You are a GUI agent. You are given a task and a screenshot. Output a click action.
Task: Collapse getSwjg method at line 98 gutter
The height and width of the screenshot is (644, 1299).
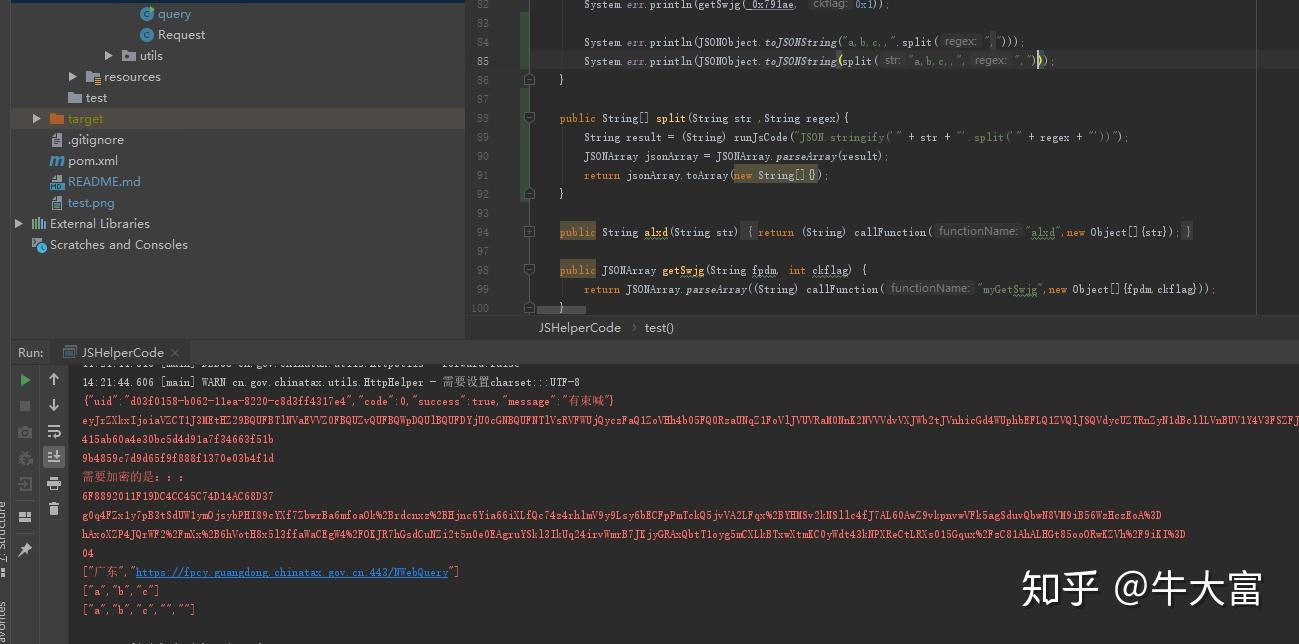click(x=529, y=270)
